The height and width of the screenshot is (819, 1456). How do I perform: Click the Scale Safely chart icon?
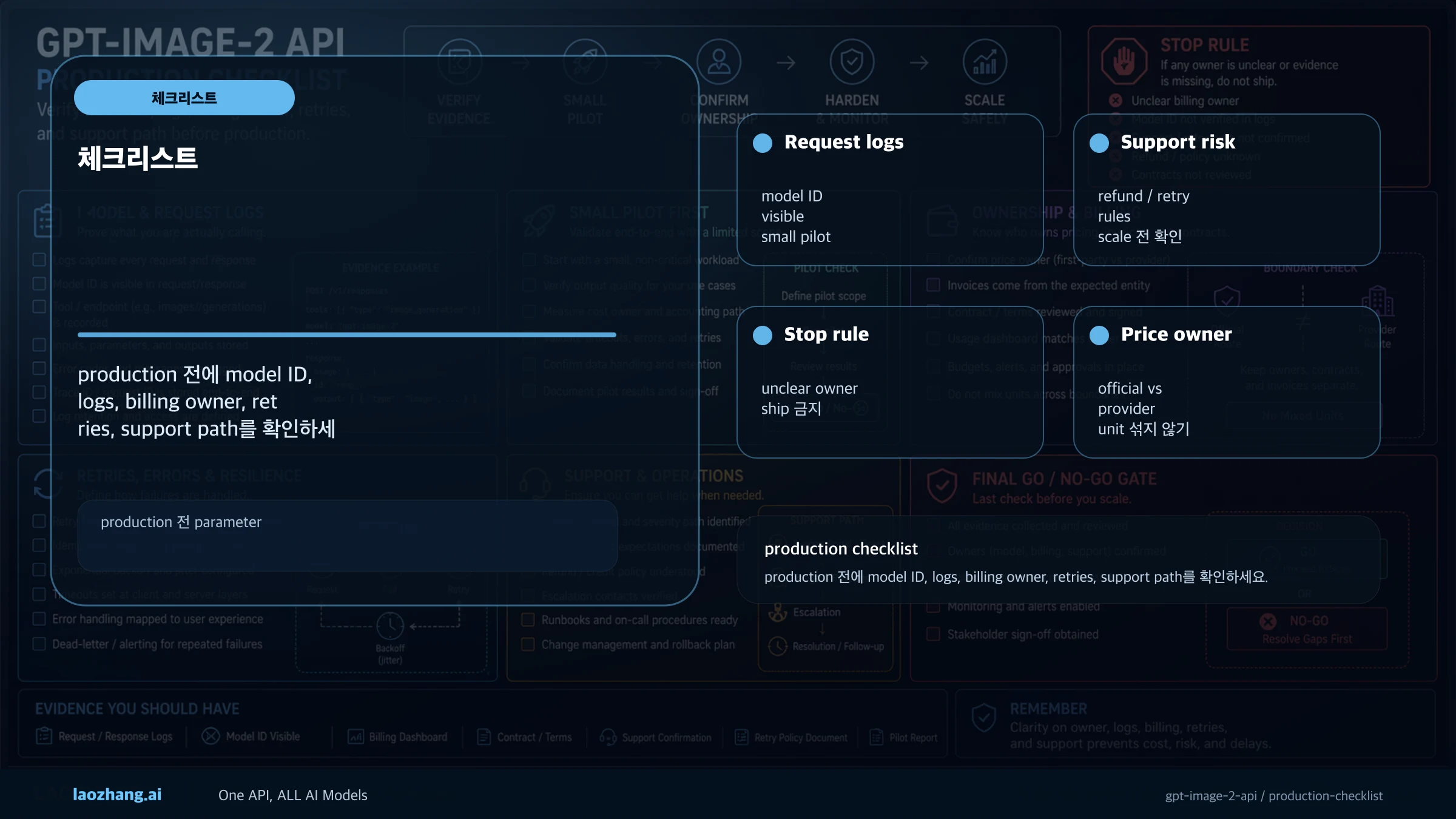(985, 62)
